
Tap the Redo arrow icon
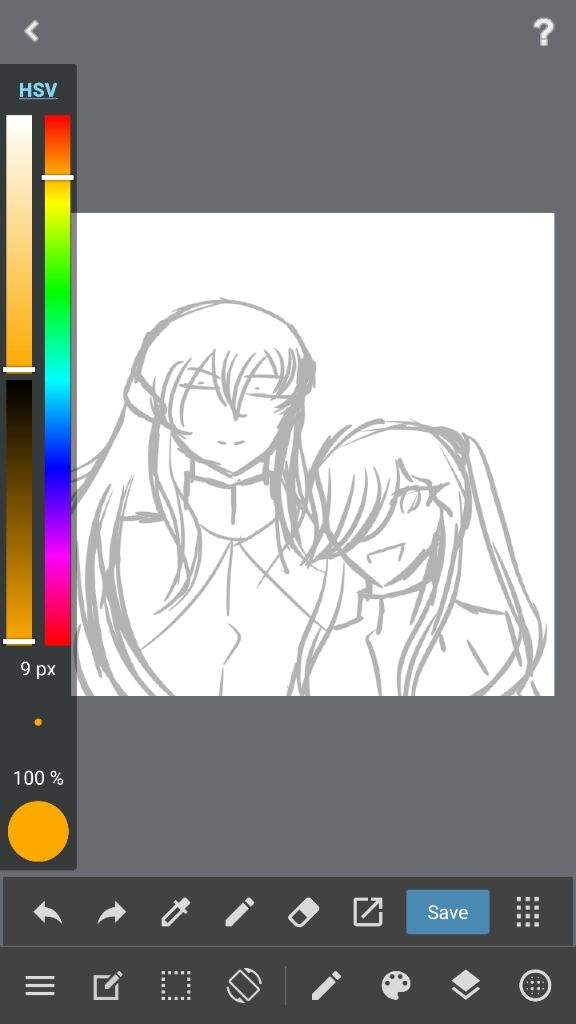(112, 912)
